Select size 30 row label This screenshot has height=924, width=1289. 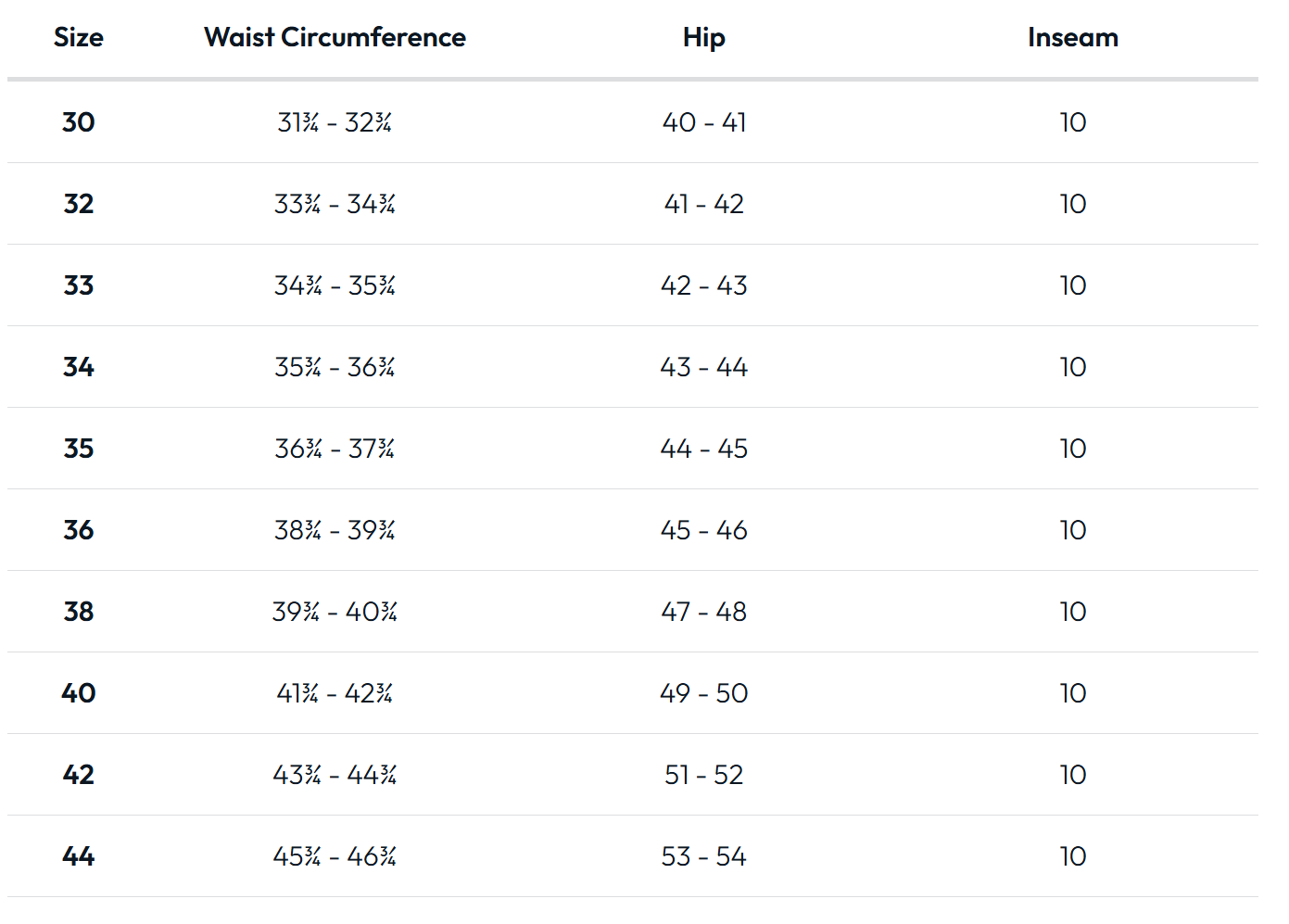tap(79, 122)
